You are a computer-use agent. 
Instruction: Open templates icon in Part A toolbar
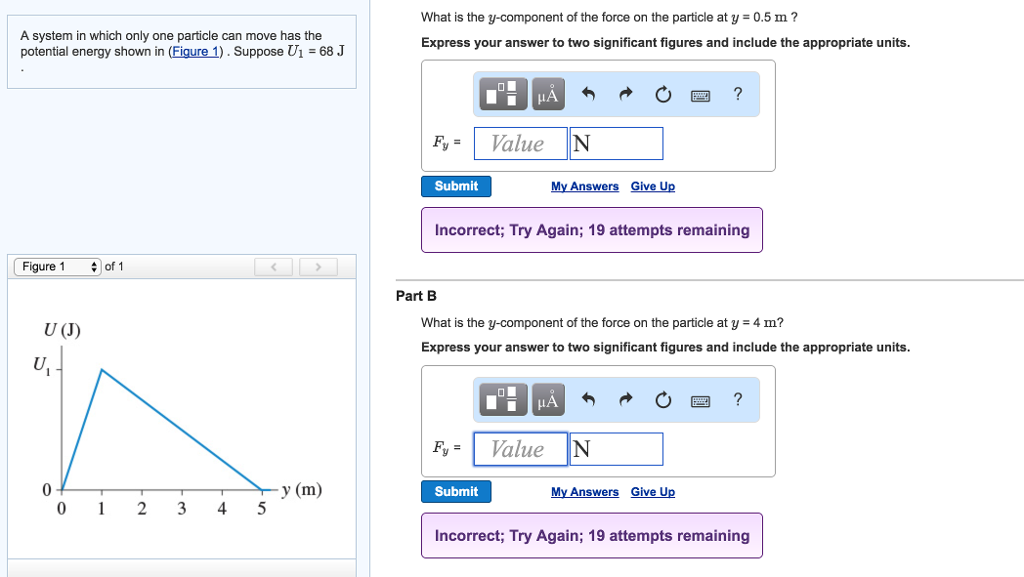click(505, 95)
